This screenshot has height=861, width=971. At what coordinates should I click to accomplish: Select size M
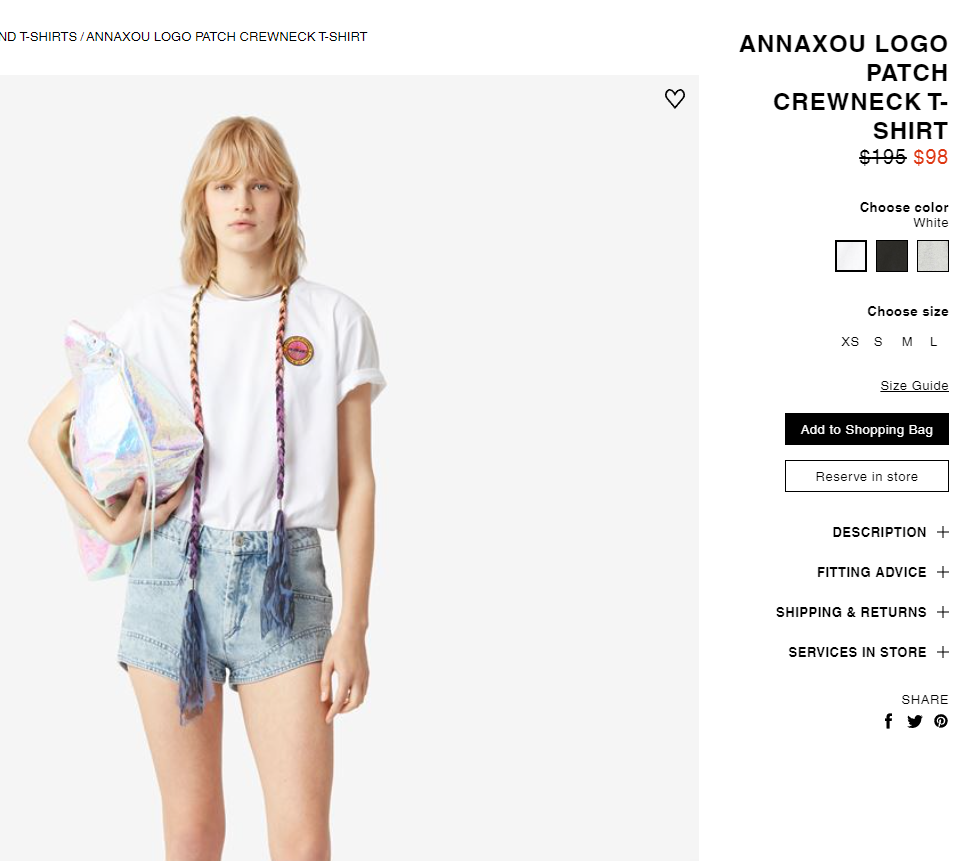coord(907,341)
